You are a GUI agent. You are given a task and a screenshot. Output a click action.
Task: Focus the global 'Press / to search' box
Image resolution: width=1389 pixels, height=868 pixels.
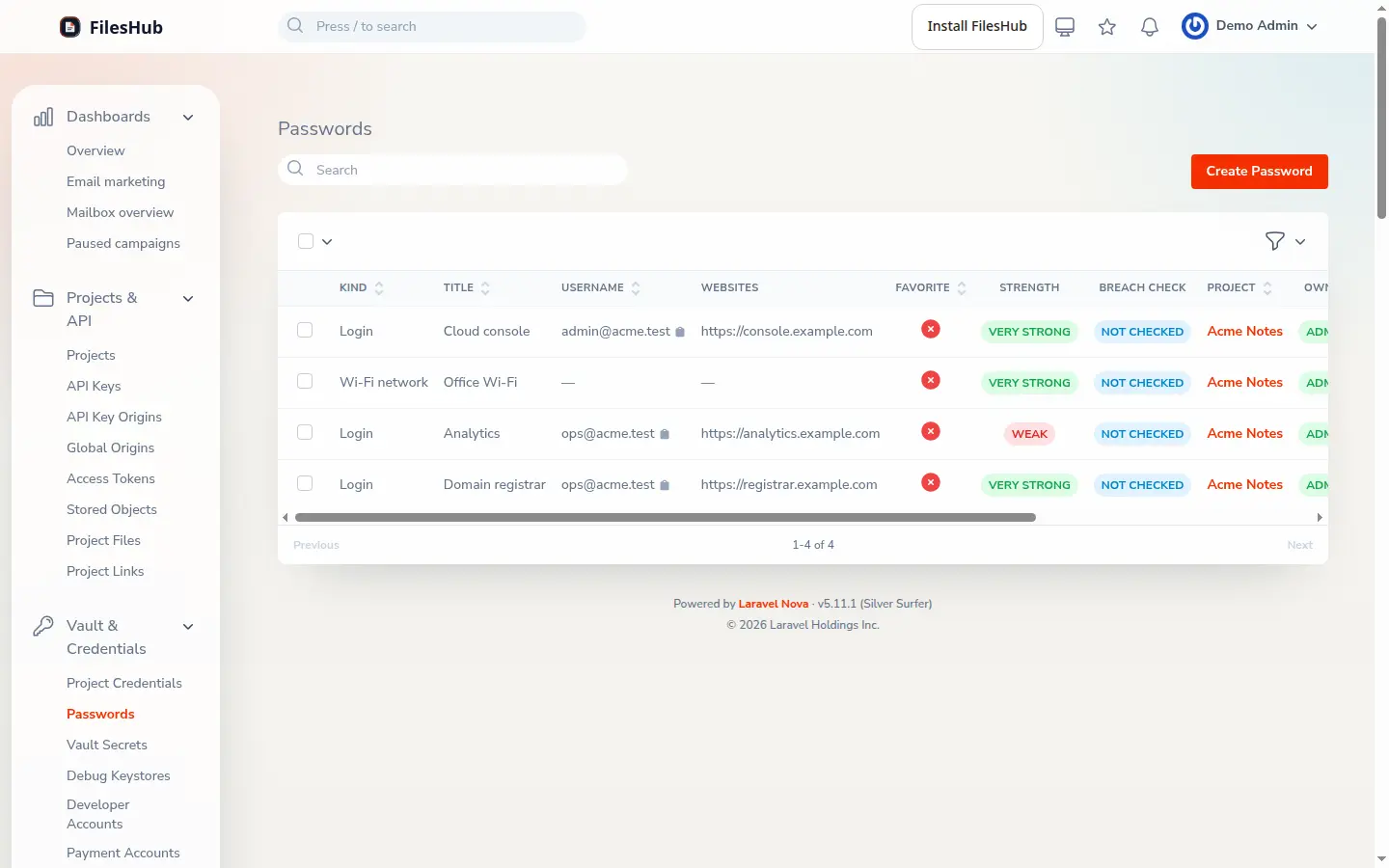[x=432, y=27]
